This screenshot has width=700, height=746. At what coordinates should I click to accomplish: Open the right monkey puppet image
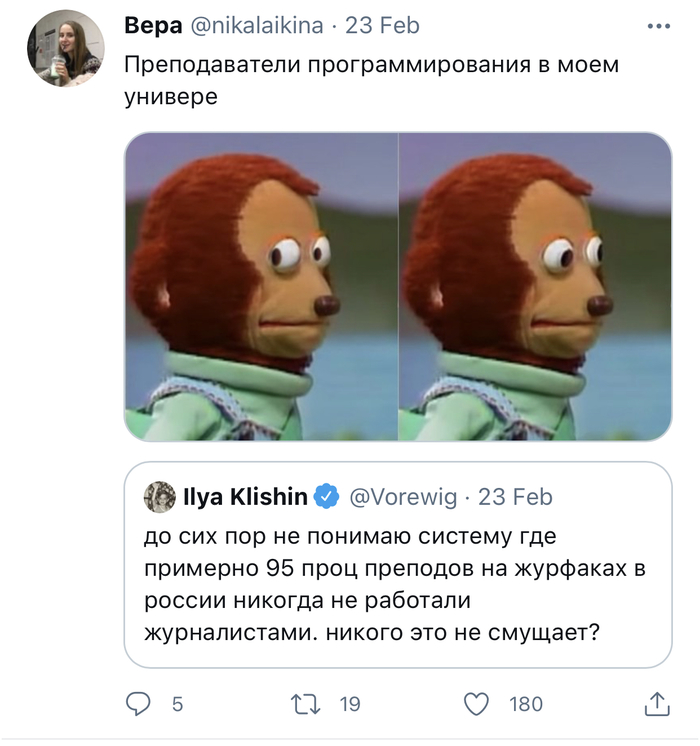click(x=536, y=286)
